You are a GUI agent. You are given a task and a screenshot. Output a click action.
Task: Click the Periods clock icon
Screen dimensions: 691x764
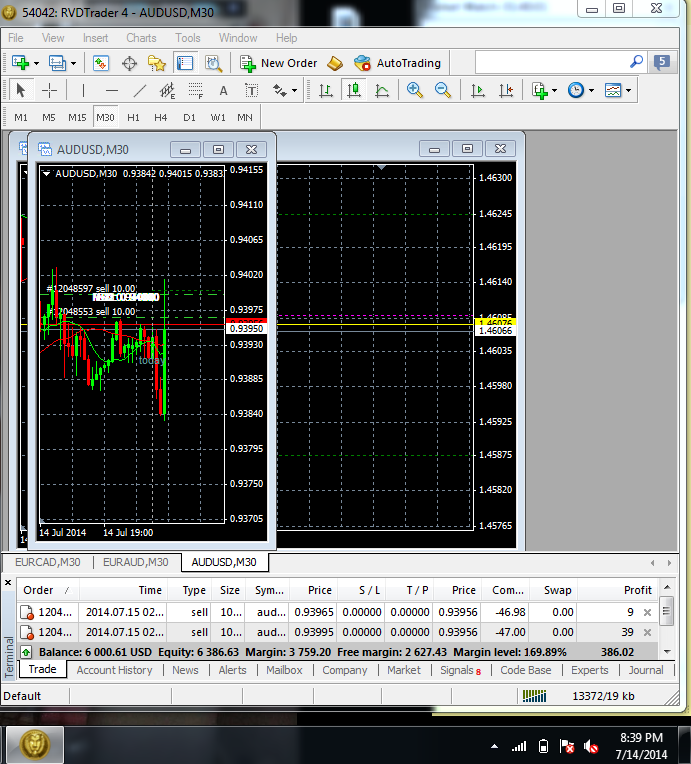coord(576,91)
